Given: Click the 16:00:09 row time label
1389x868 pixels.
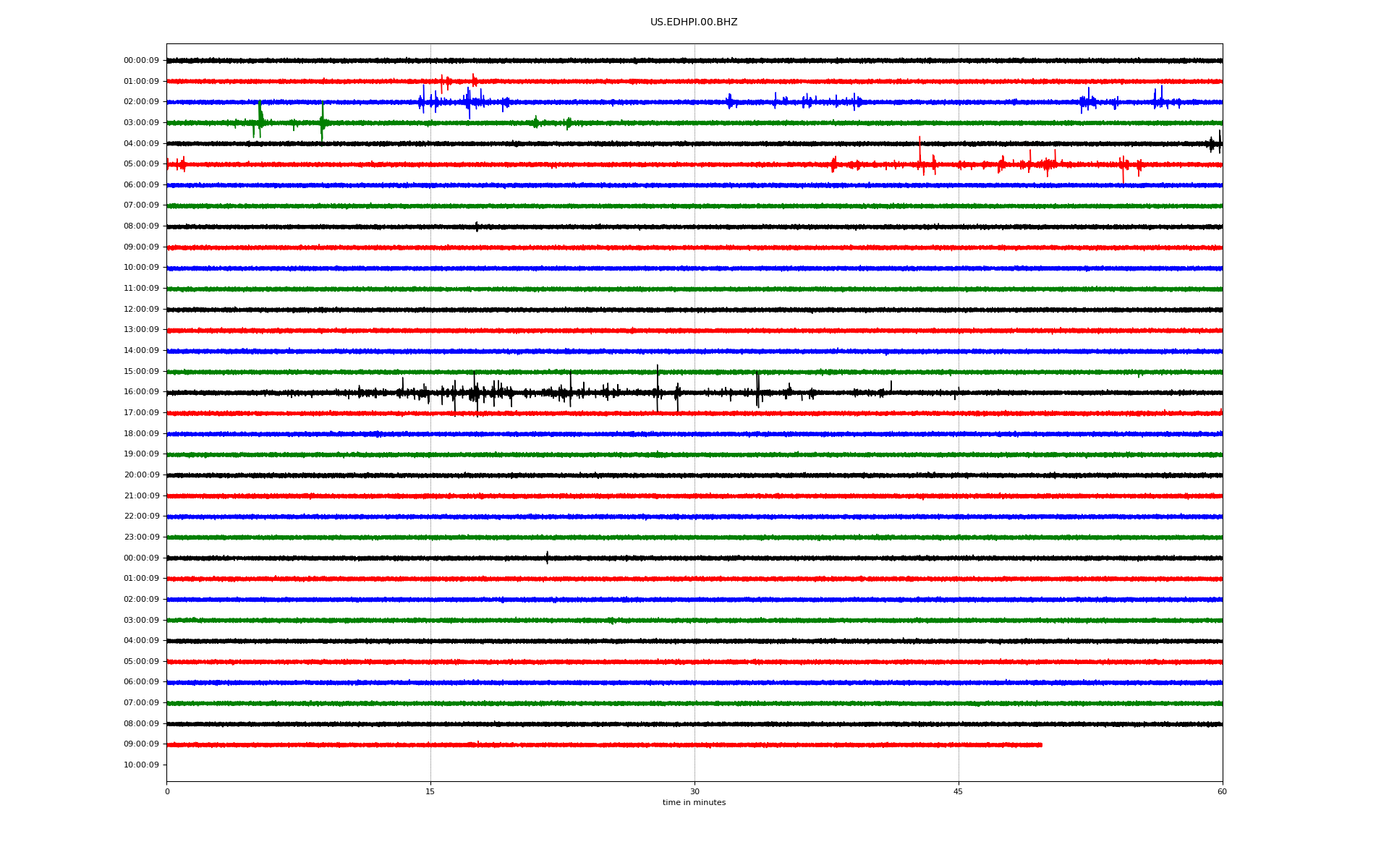Looking at the screenshot, I should point(141,392).
